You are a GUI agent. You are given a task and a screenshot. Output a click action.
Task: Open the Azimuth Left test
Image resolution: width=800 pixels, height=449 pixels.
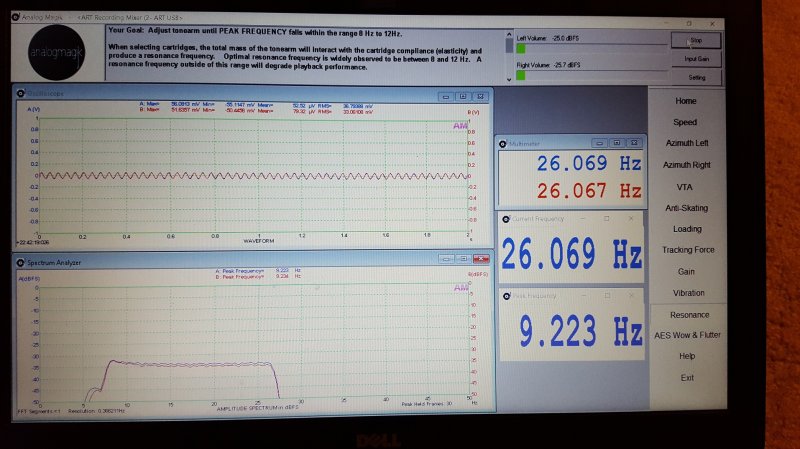point(687,143)
